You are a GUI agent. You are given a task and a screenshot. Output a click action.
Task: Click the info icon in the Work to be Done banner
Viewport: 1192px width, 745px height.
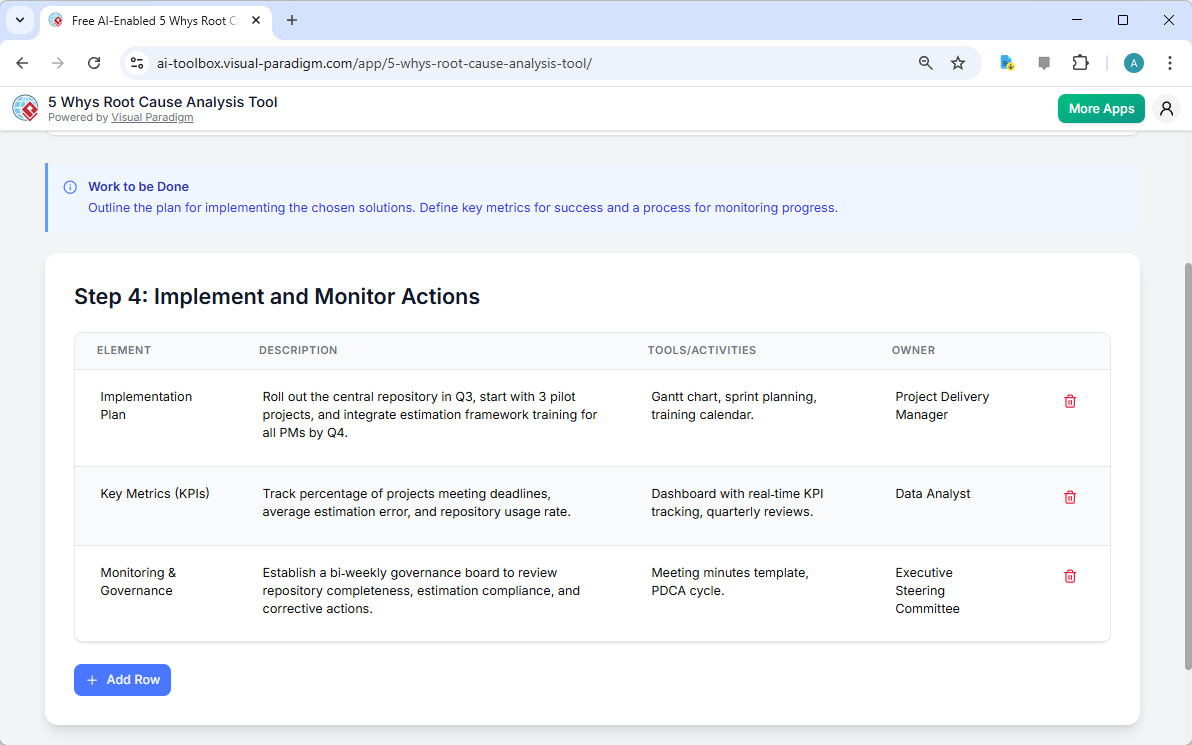69,187
